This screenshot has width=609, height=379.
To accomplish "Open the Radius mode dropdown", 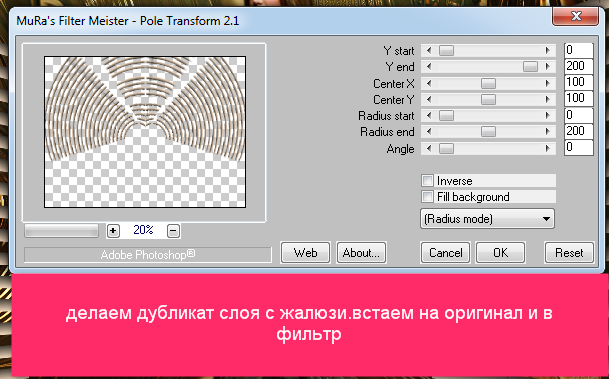I will [x=487, y=219].
